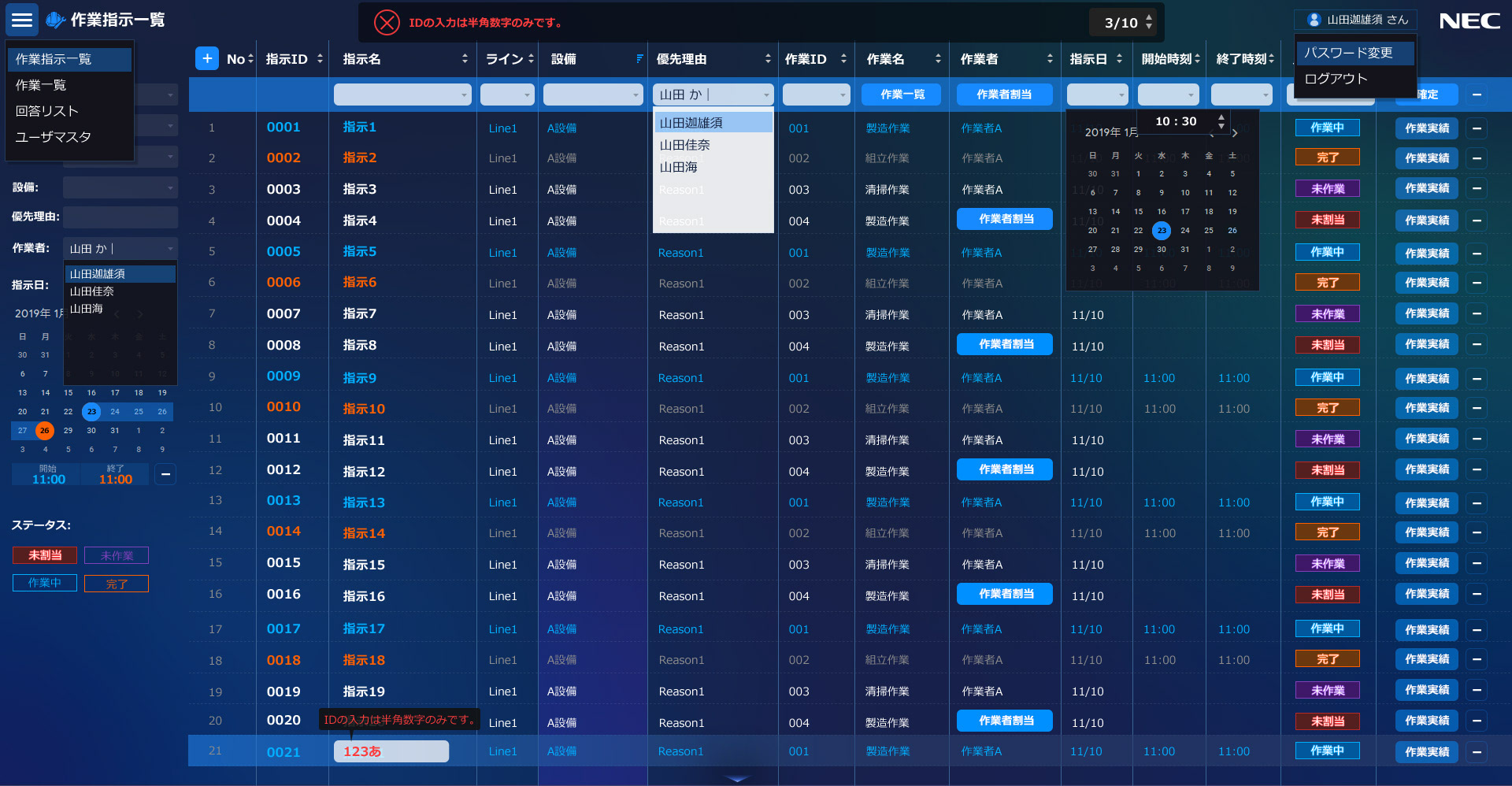Open the sidebar 設備 dropdown
This screenshot has height=786, width=1512.
[120, 187]
